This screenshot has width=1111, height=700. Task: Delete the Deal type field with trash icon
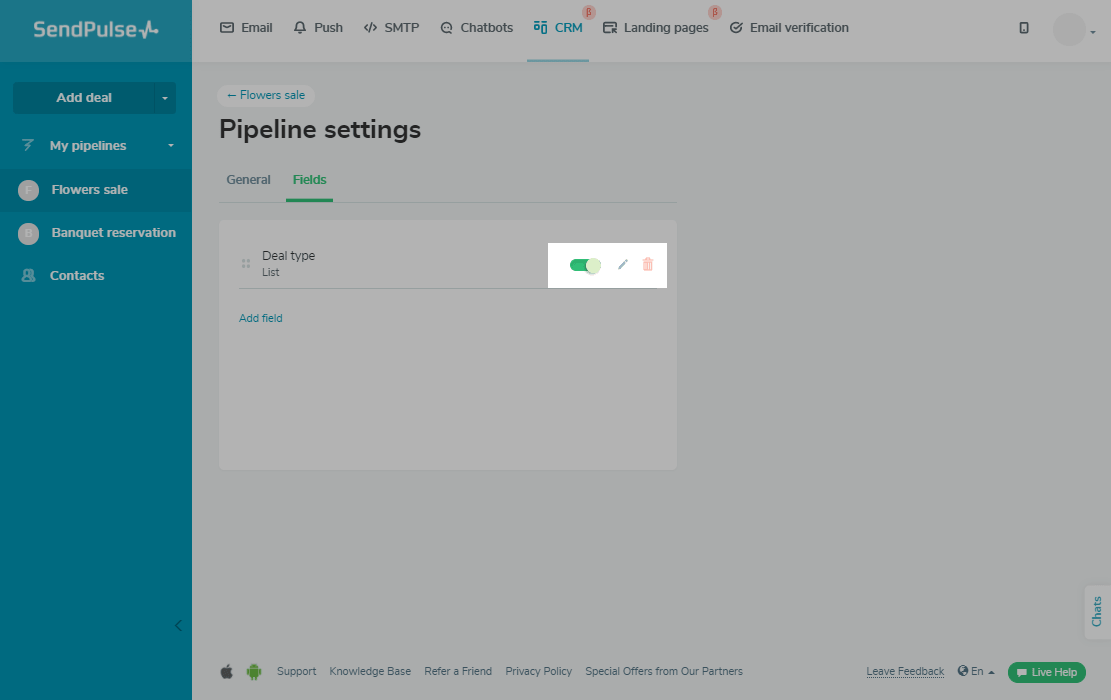pyautogui.click(x=648, y=265)
